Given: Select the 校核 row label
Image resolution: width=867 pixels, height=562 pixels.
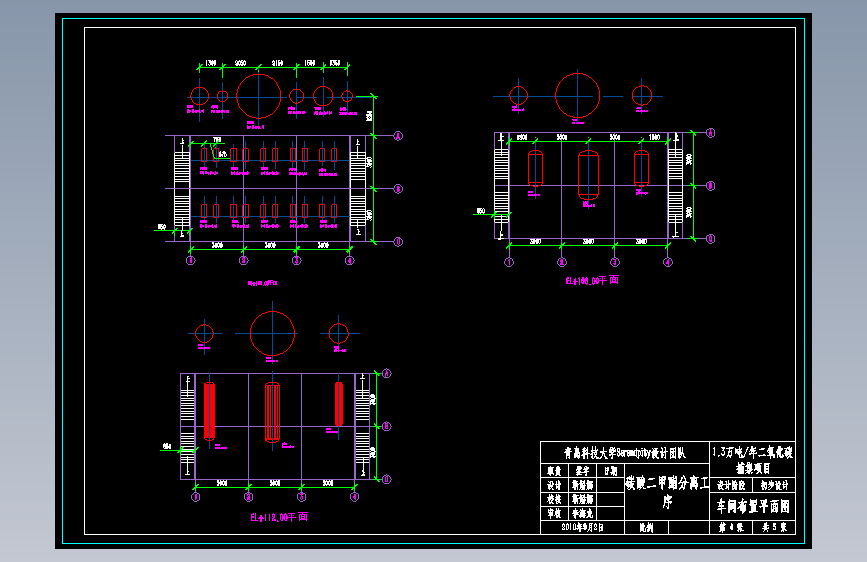Looking at the screenshot, I should click(x=554, y=499).
